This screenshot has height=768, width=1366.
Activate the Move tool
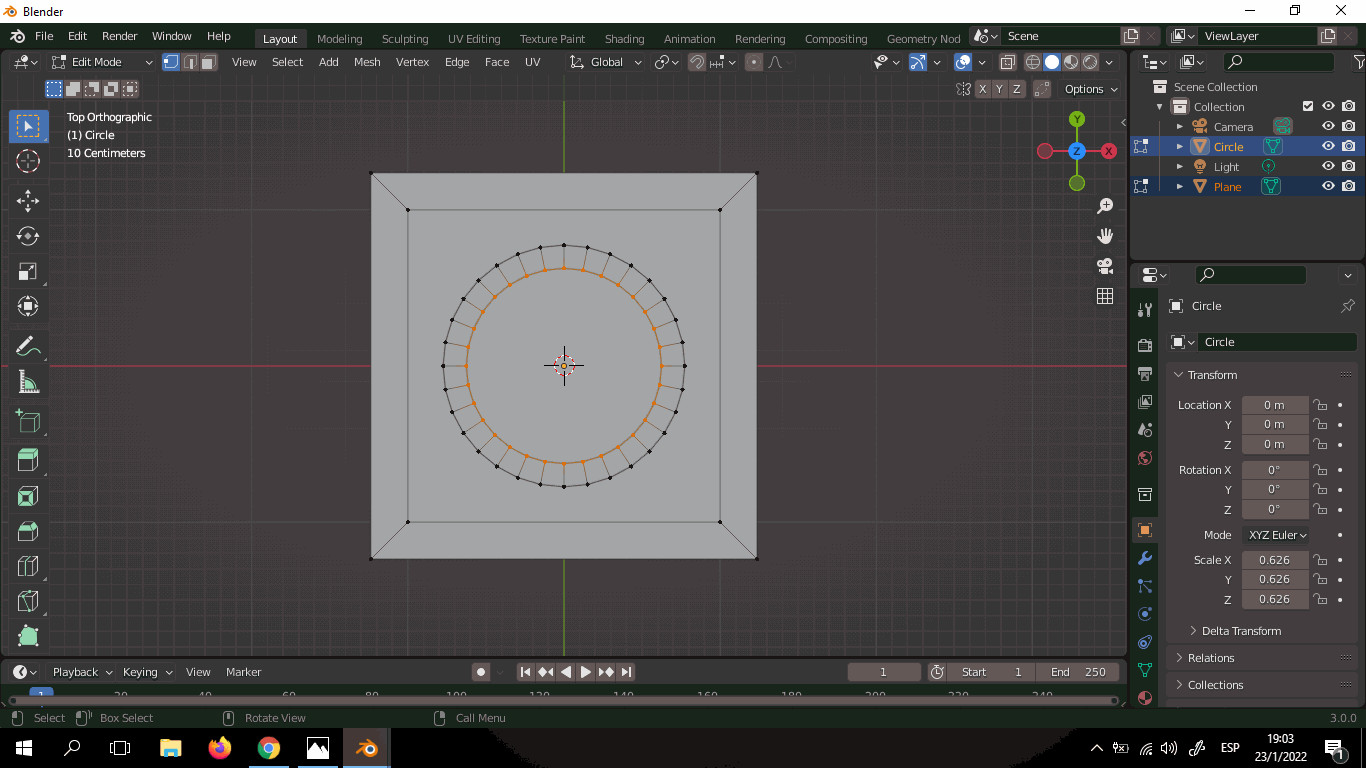(x=28, y=201)
